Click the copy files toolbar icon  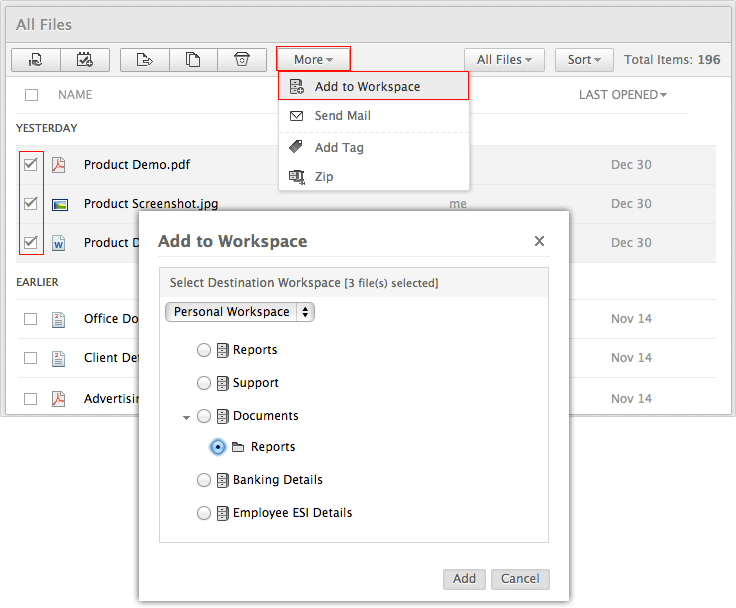click(193, 60)
